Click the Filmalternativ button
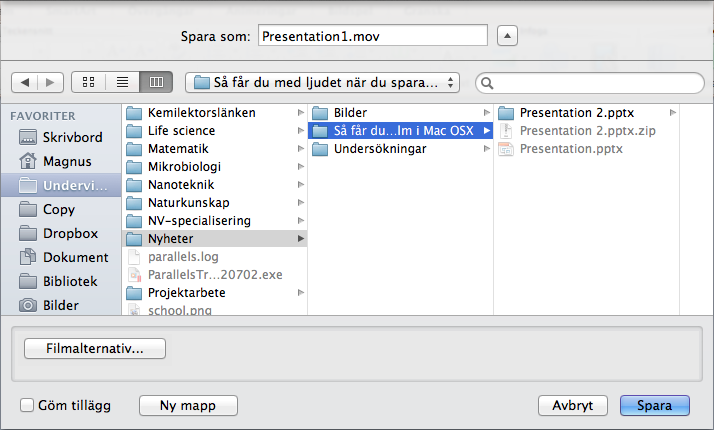The height and width of the screenshot is (430, 714). [95, 348]
